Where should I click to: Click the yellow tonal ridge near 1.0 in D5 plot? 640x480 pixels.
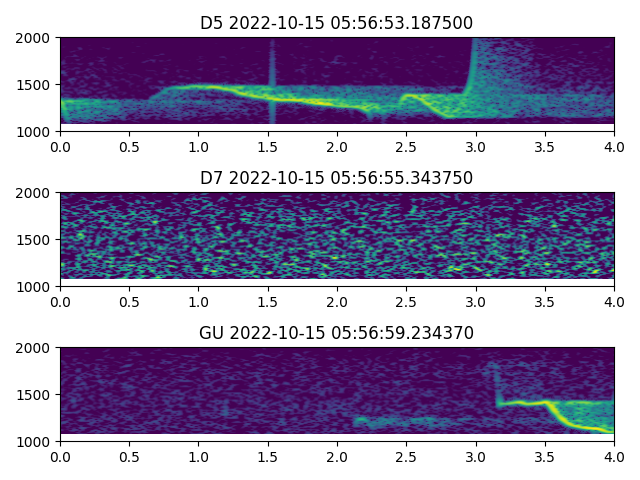pos(200,87)
